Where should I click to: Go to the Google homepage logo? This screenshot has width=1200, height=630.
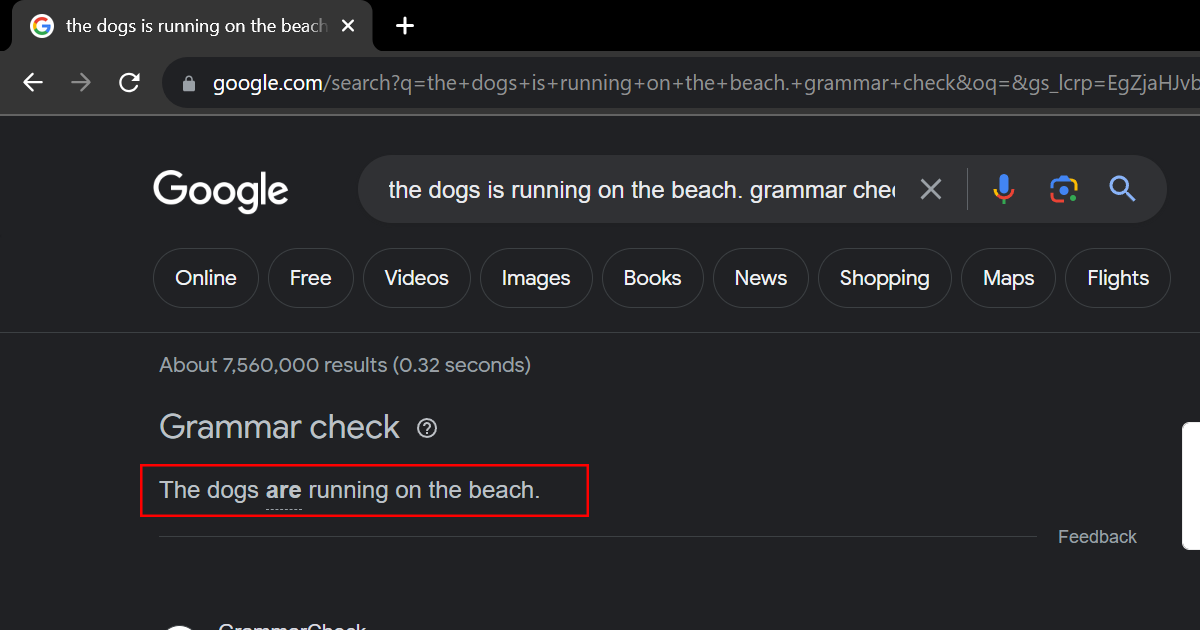click(221, 190)
